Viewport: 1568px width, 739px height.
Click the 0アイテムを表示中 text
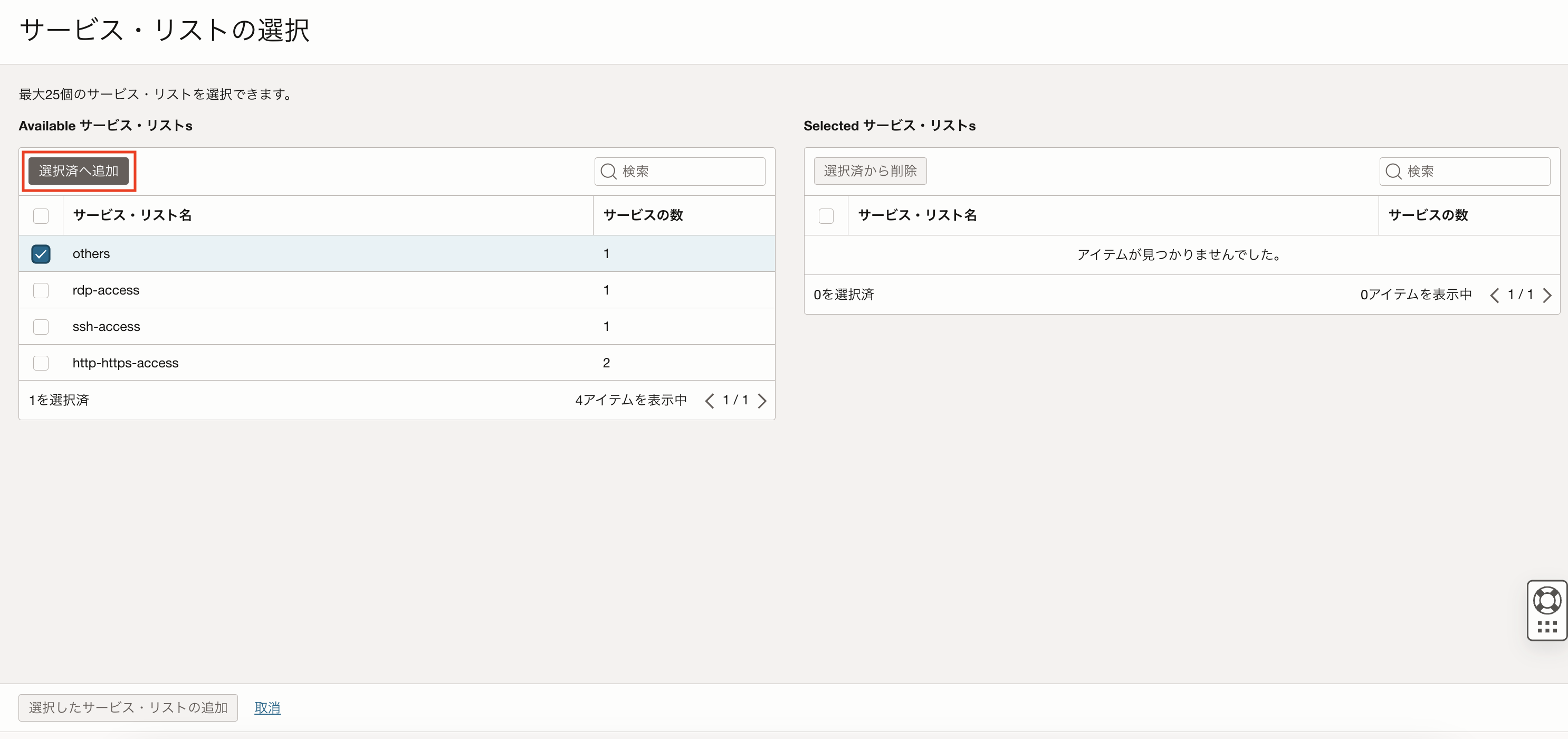(x=1416, y=295)
